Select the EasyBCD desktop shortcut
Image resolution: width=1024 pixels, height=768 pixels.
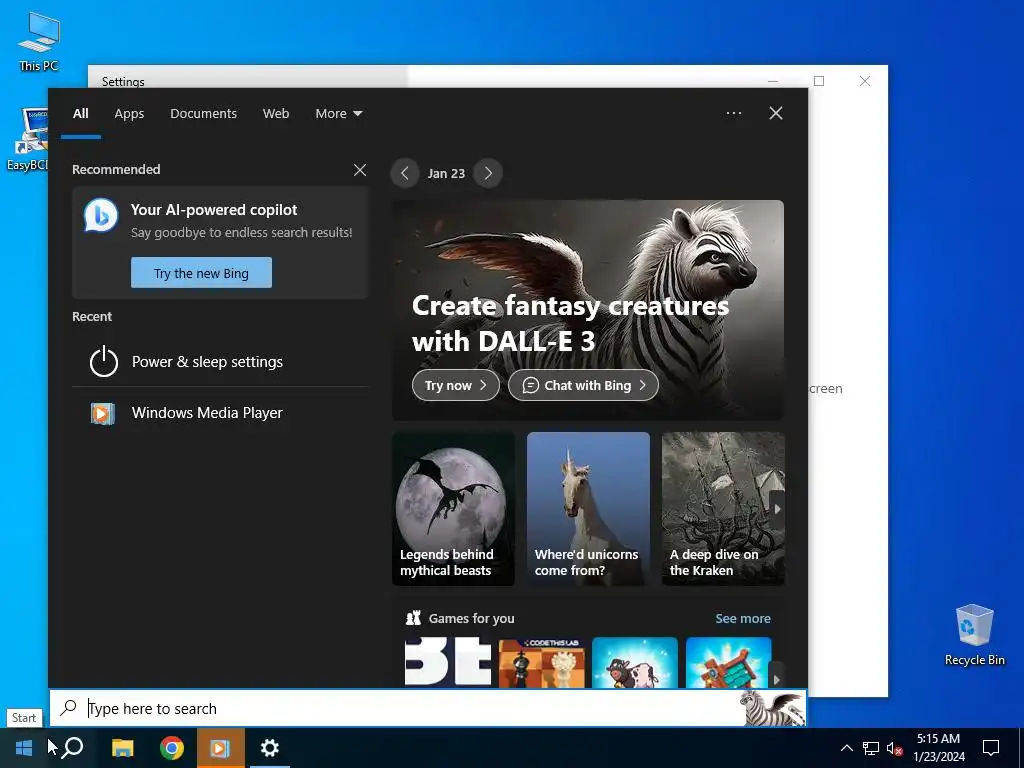point(27,139)
